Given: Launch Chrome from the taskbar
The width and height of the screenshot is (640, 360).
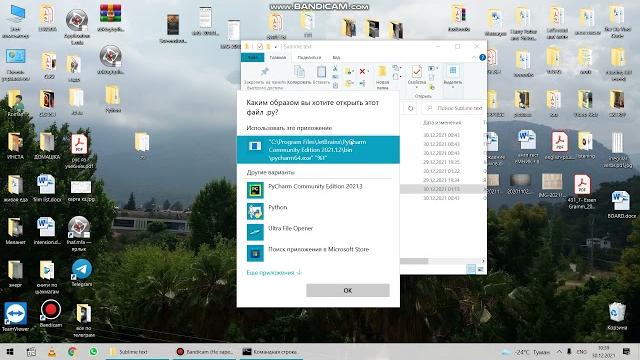Looking at the screenshot, I should (x=73, y=351).
